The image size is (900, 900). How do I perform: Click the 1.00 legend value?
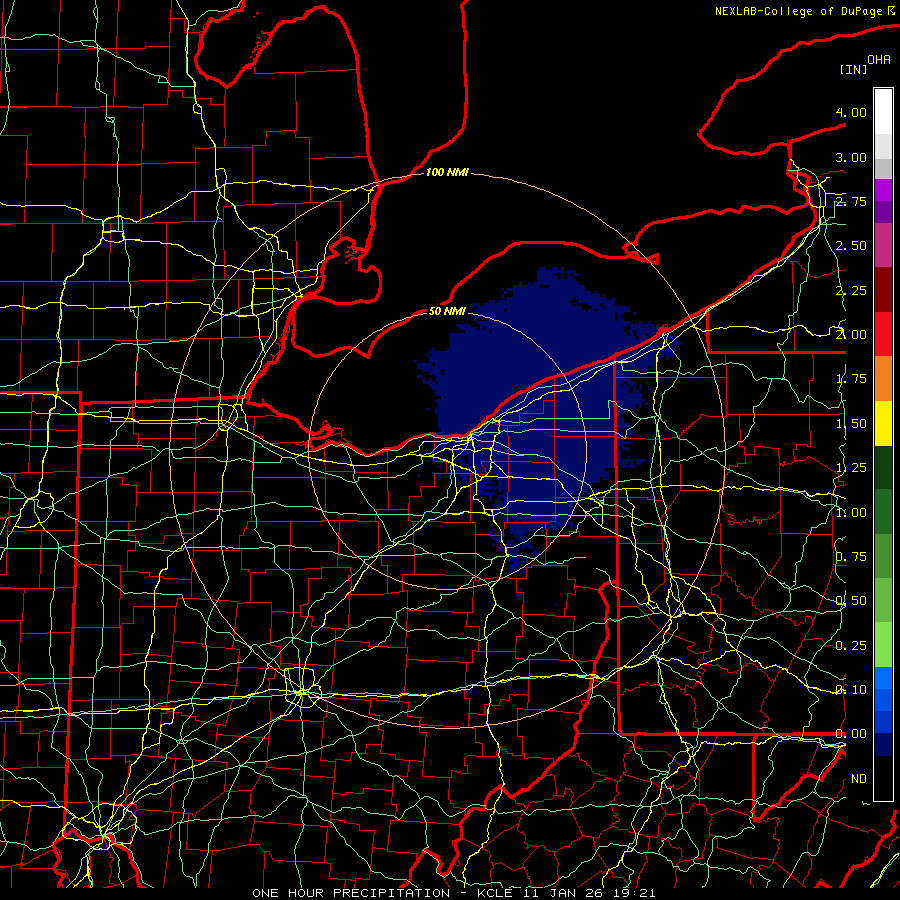[x=851, y=513]
